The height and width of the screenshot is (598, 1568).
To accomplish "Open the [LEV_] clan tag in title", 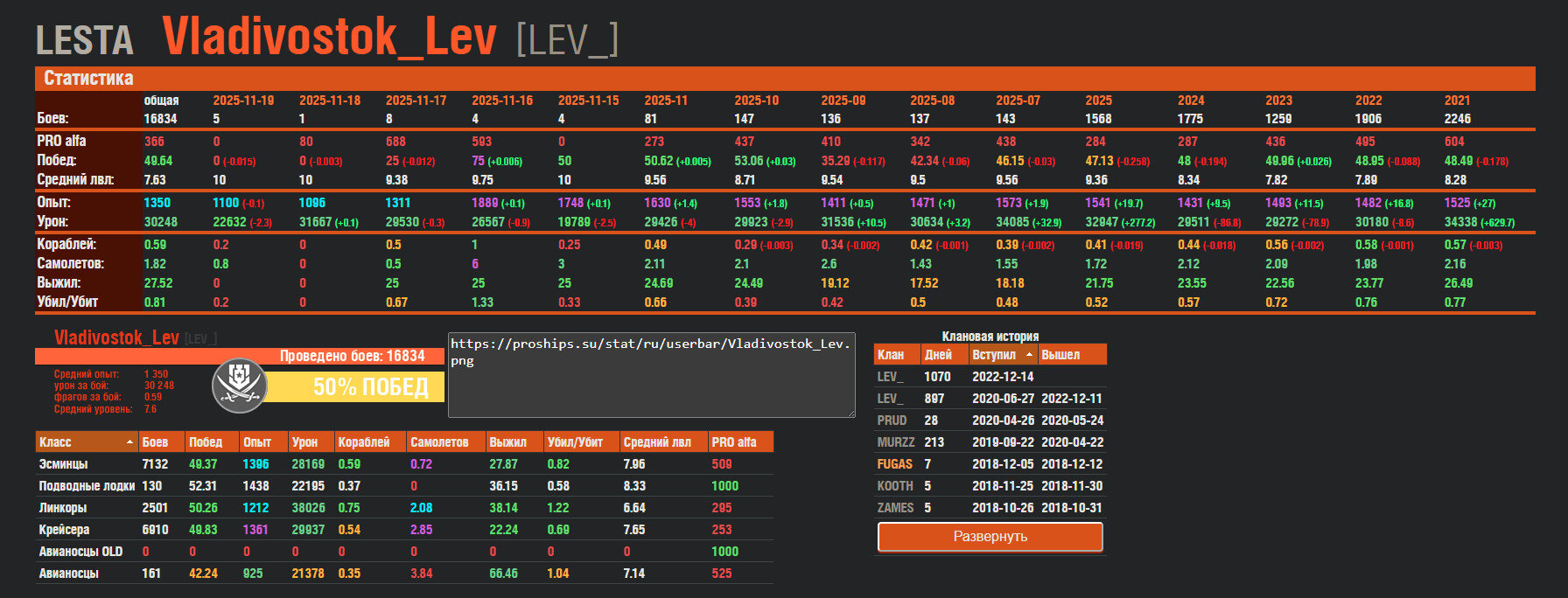I will coord(567,39).
